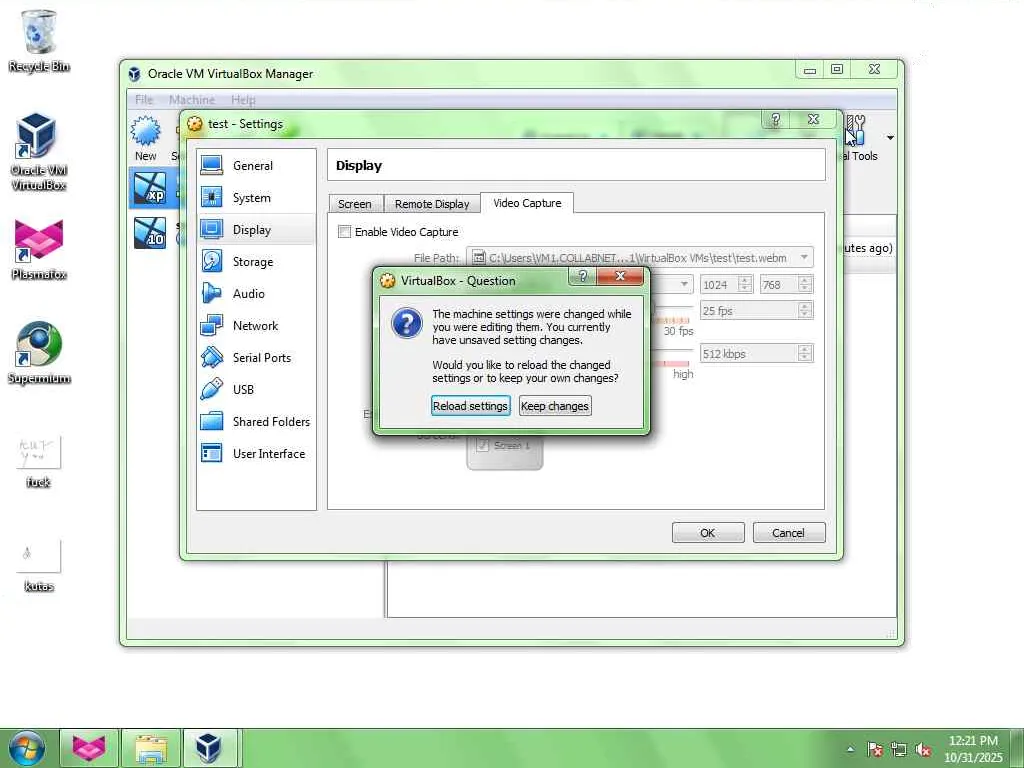
Task: Select the kutas file on desktop
Action: coord(39,566)
